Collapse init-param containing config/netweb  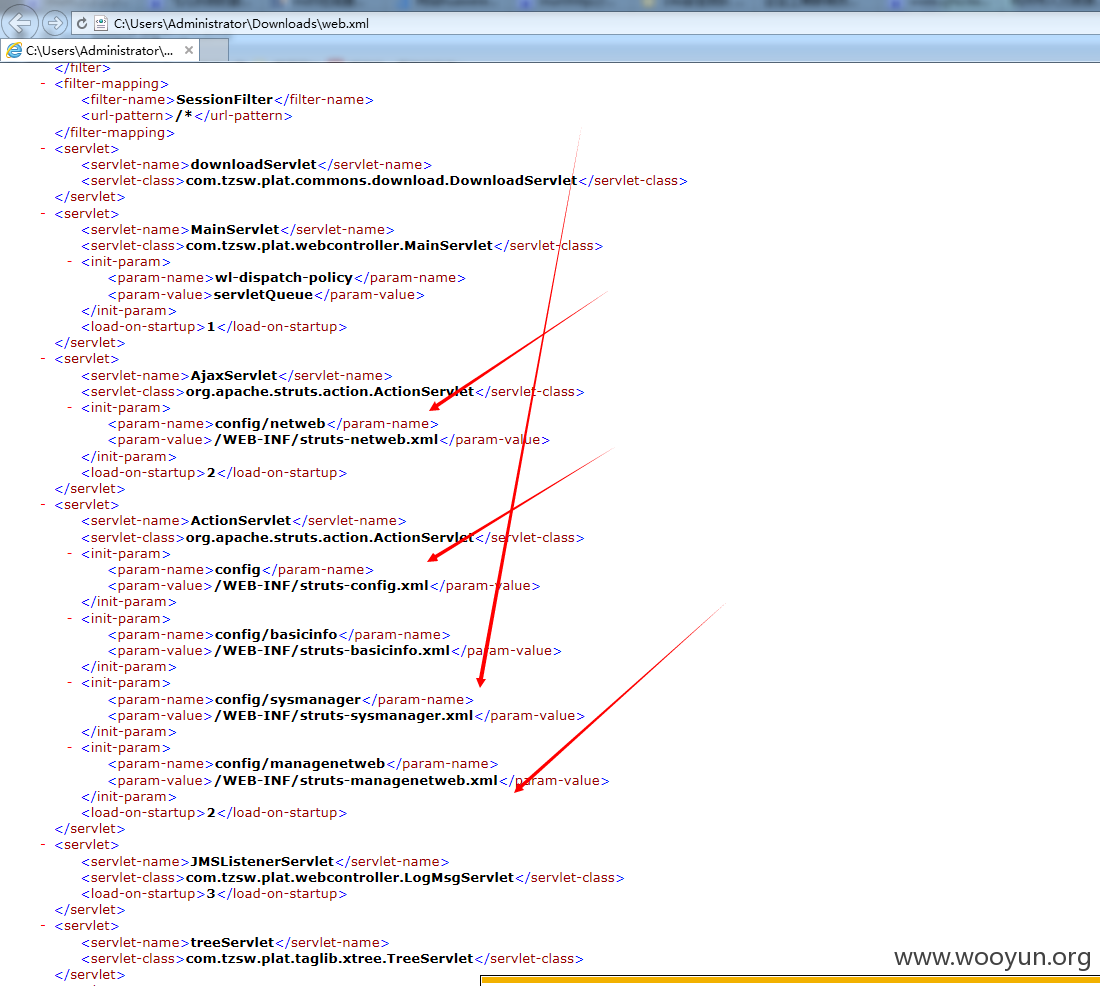(x=69, y=408)
